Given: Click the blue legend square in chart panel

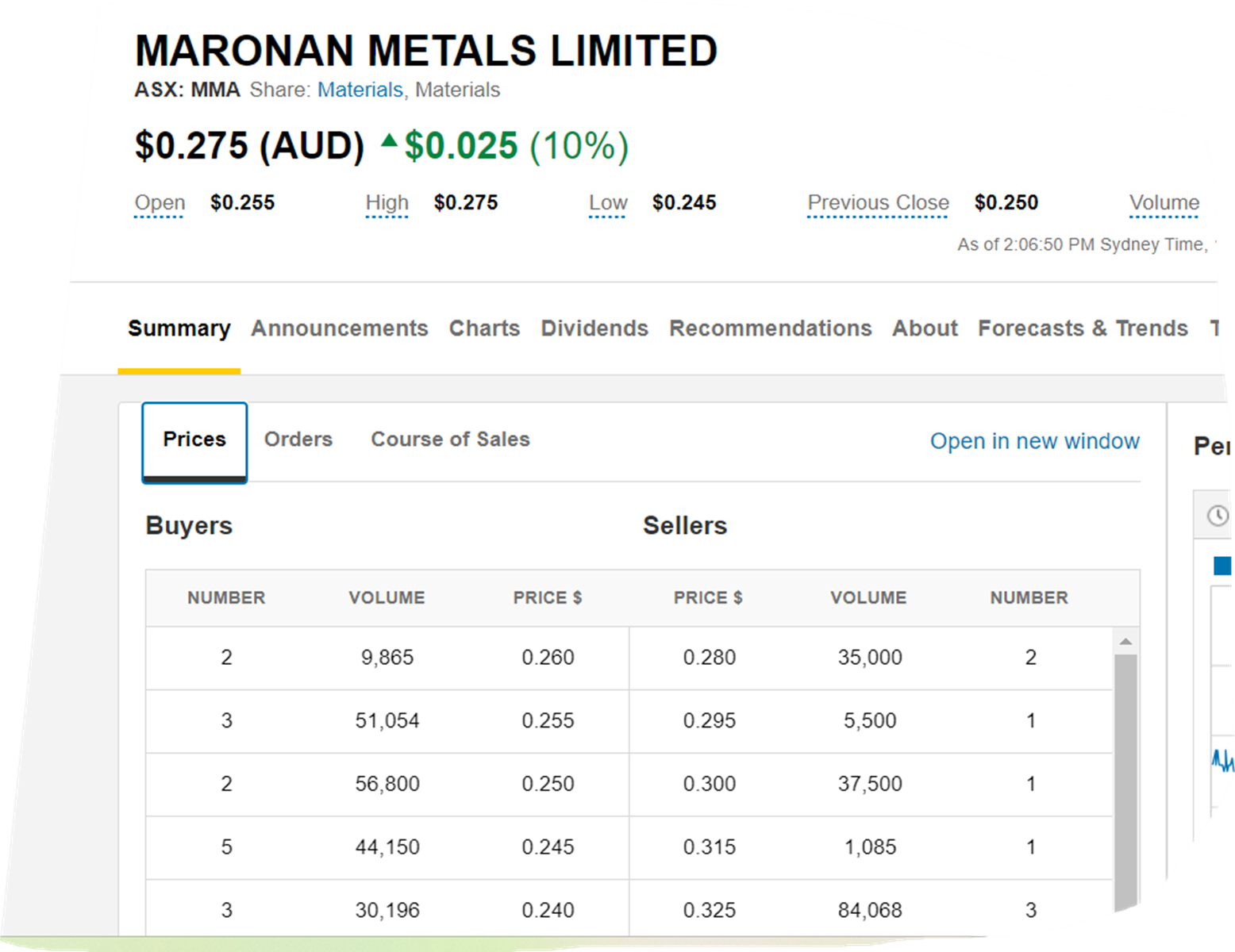Looking at the screenshot, I should (x=1222, y=566).
